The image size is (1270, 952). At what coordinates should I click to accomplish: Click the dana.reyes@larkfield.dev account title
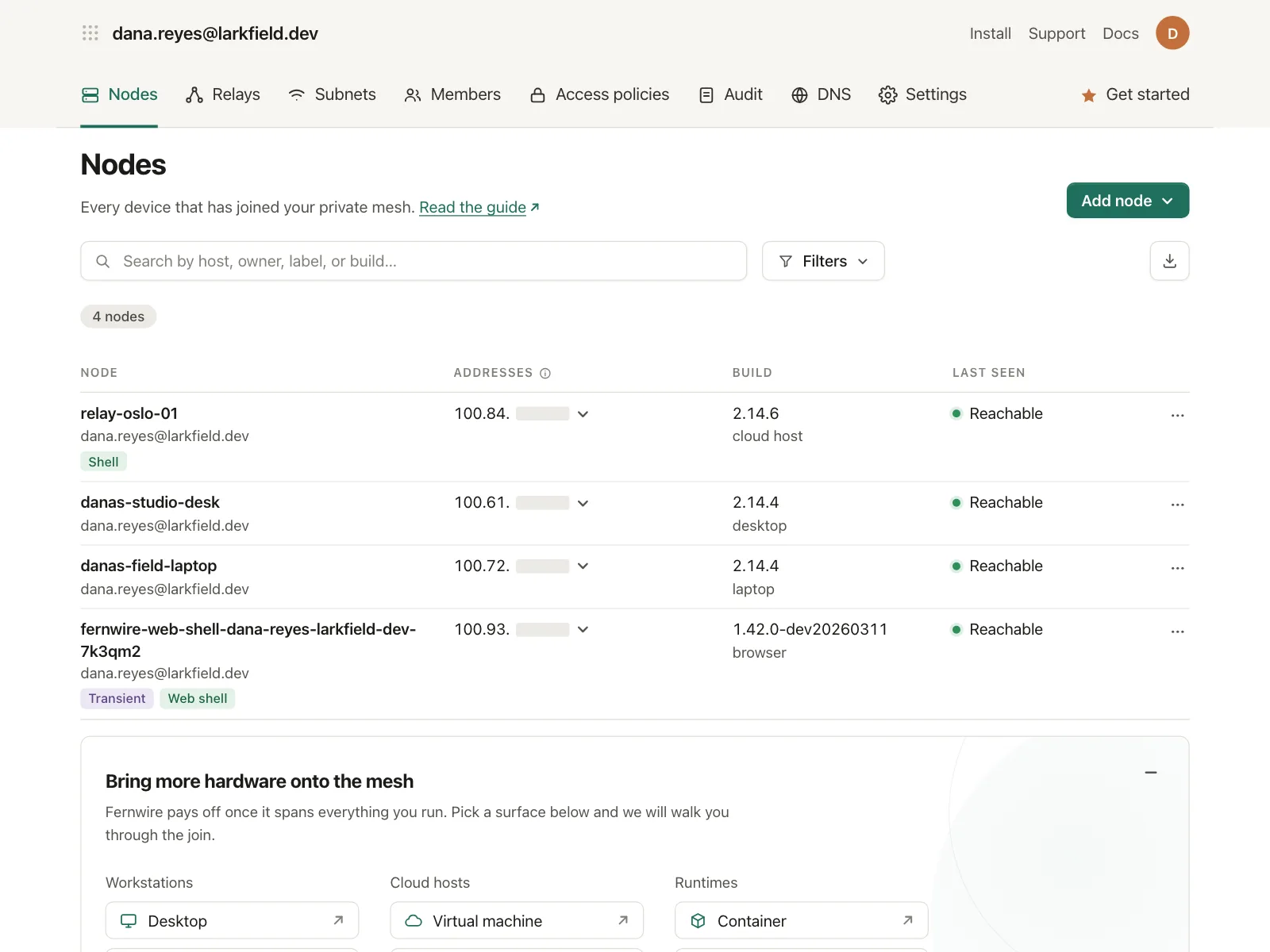tap(215, 33)
